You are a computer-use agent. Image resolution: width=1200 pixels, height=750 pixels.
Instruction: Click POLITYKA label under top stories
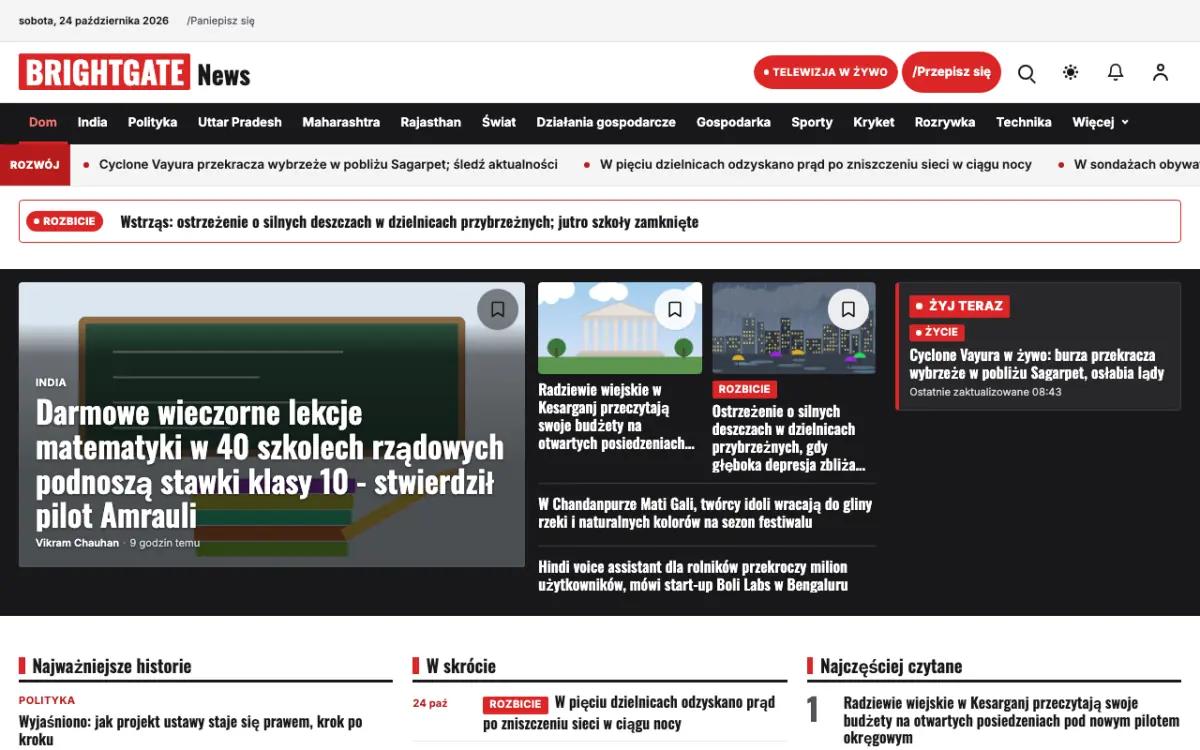click(46, 700)
